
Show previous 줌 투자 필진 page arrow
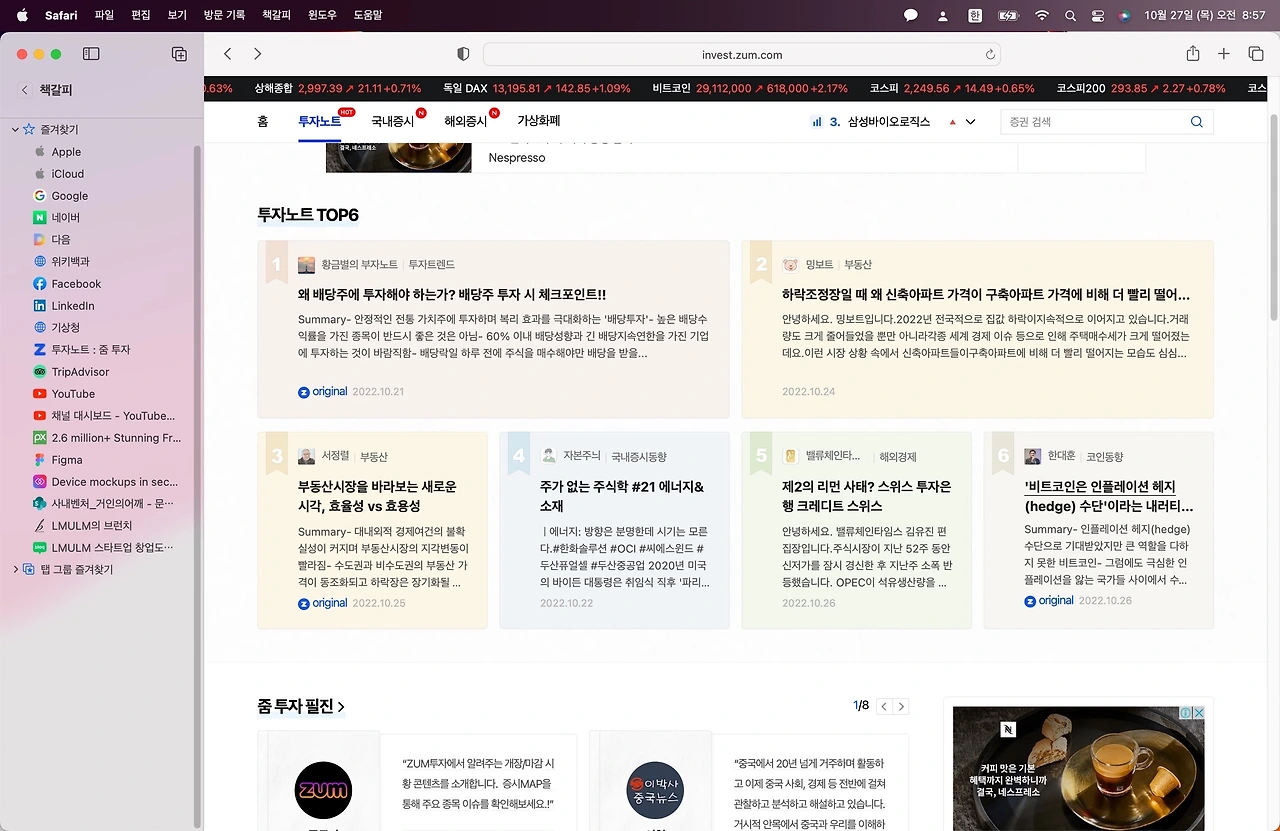coord(884,707)
